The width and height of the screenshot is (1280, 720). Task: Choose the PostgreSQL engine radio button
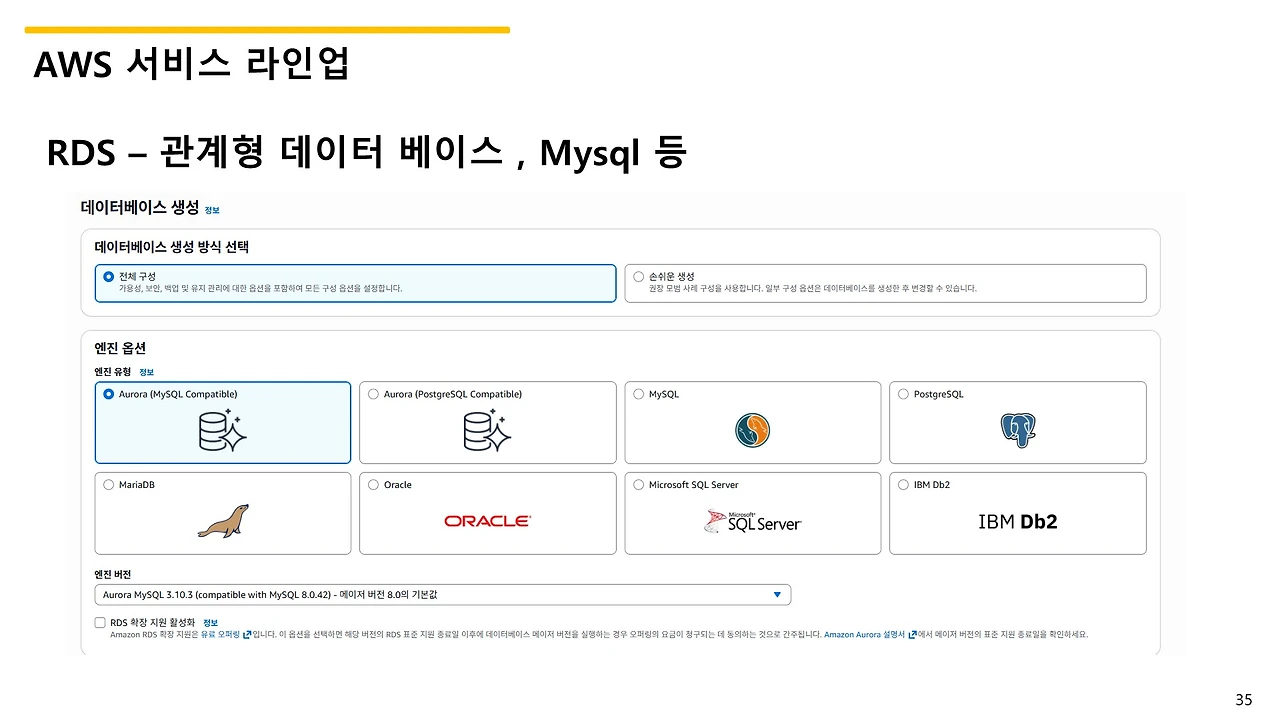pyautogui.click(x=904, y=394)
